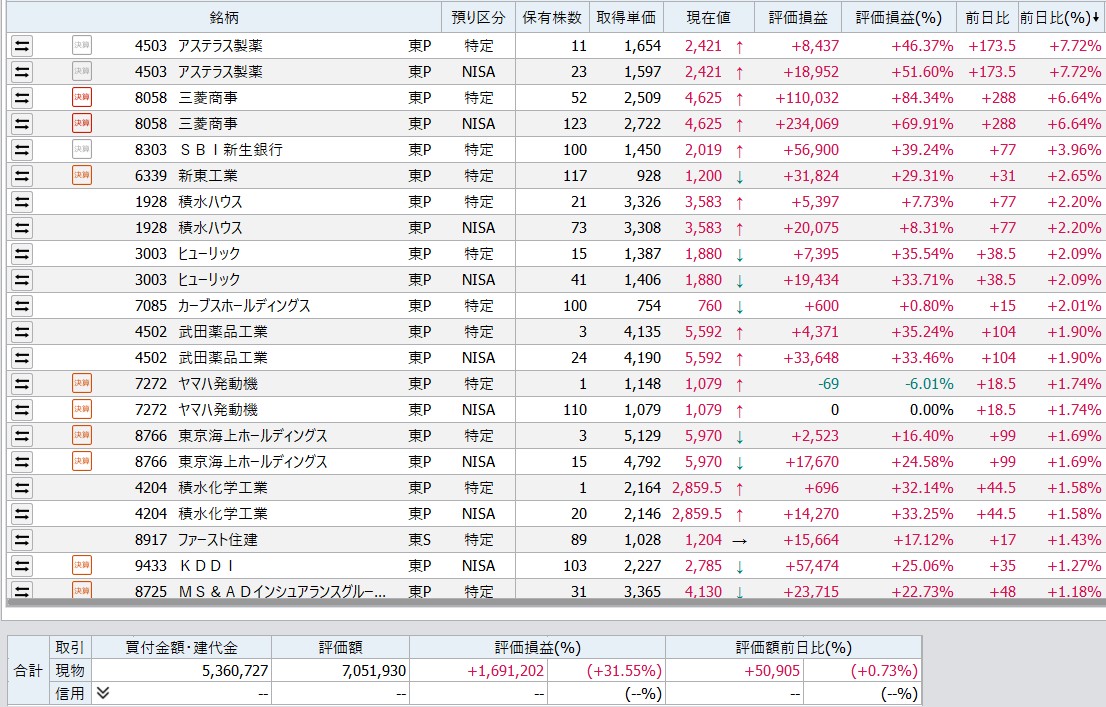This screenshot has width=1106, height=707.
Task: Open trade icon for 積水化学工業 NISA row
Action: point(22,514)
